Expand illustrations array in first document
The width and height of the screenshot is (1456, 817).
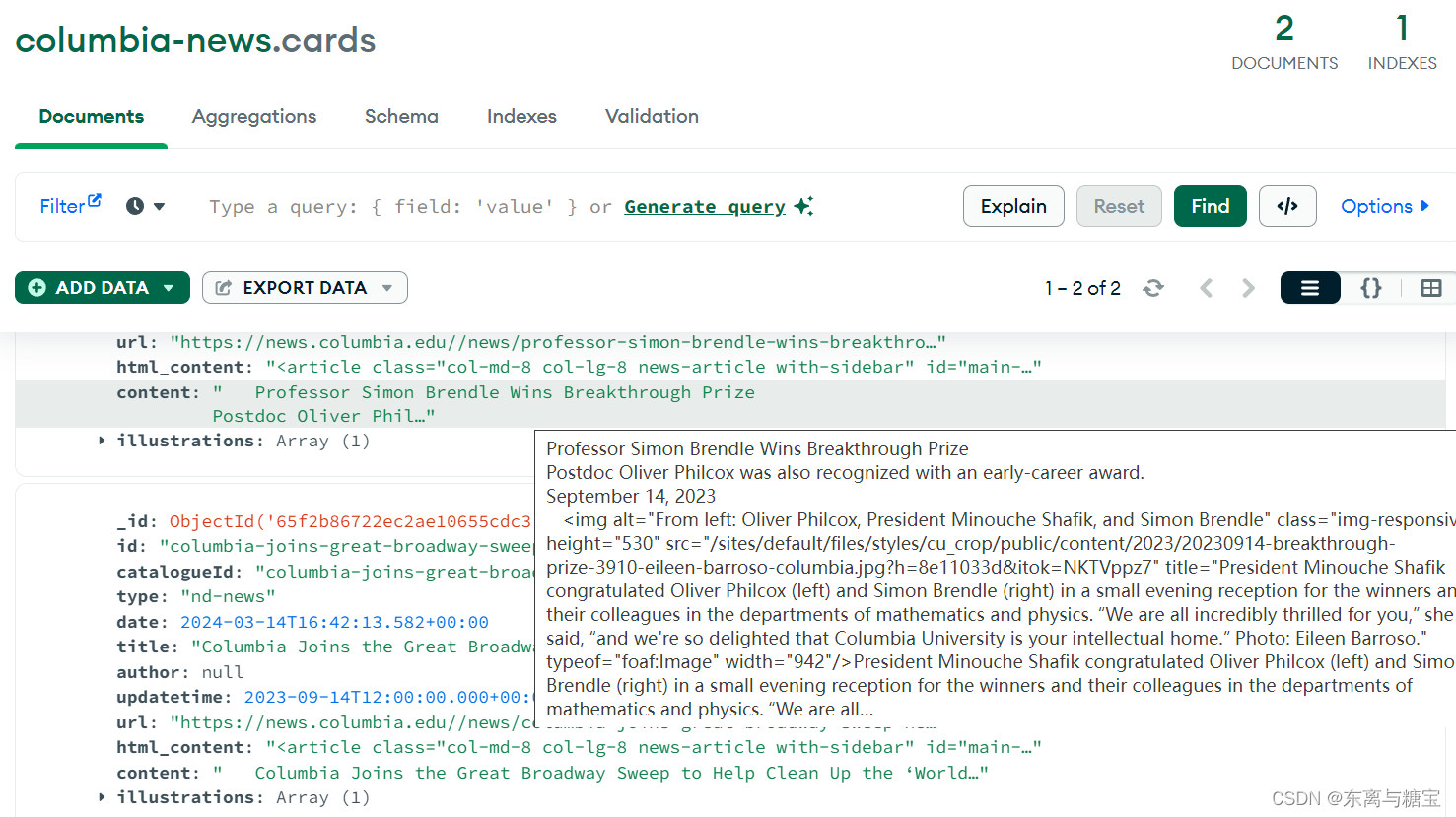pyautogui.click(x=102, y=441)
